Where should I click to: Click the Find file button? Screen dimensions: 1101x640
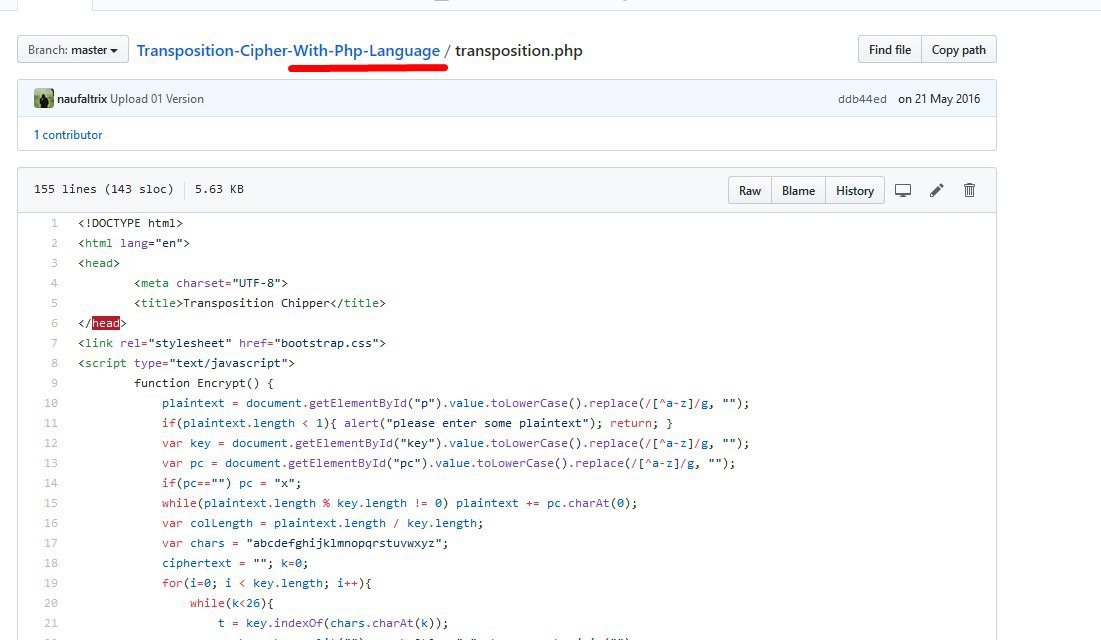(x=889, y=50)
